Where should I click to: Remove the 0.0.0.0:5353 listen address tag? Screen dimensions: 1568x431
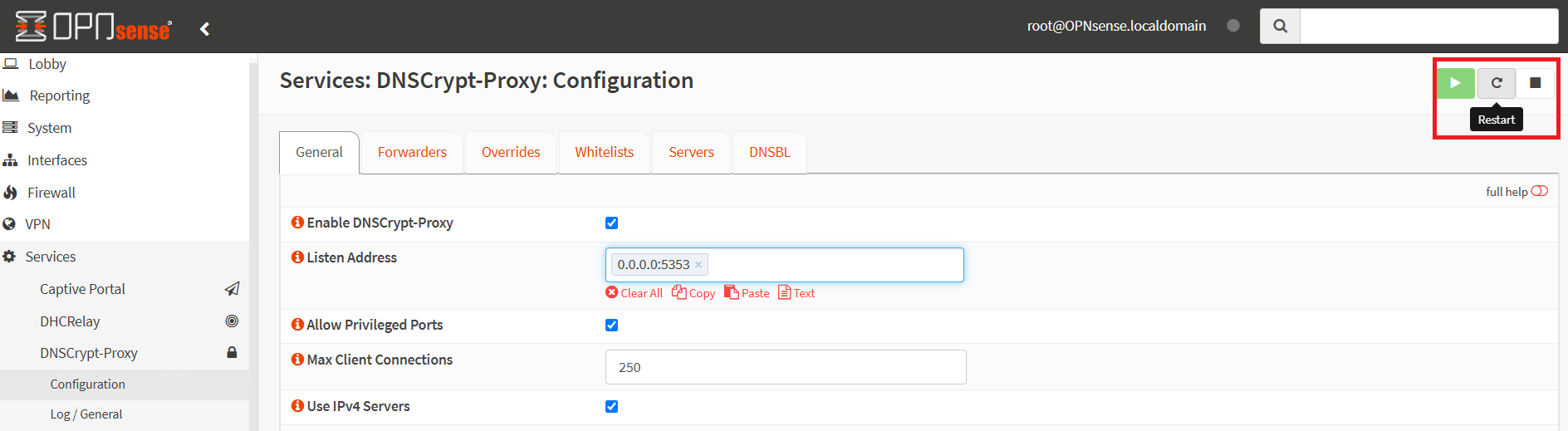tap(698, 265)
